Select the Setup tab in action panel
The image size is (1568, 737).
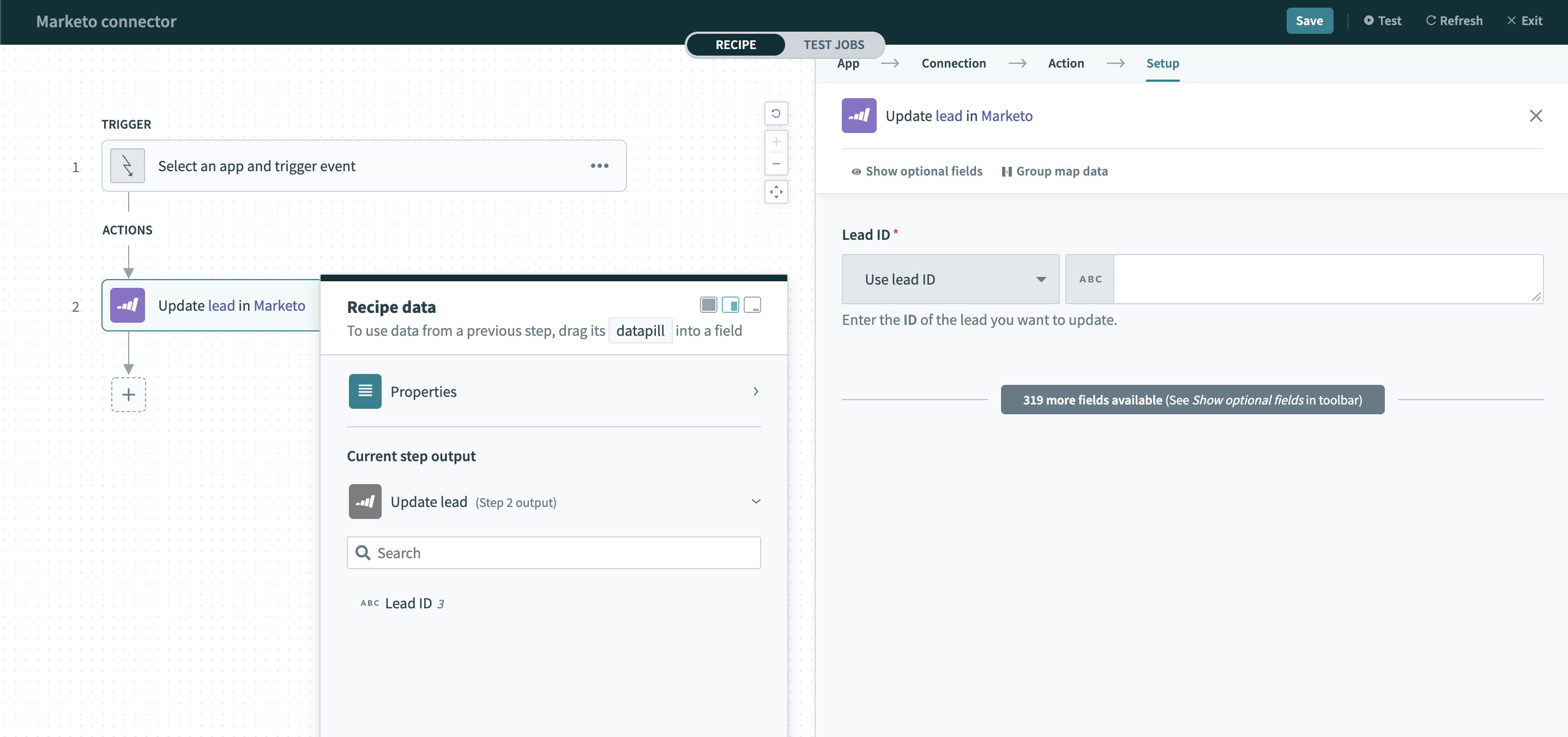[1162, 62]
